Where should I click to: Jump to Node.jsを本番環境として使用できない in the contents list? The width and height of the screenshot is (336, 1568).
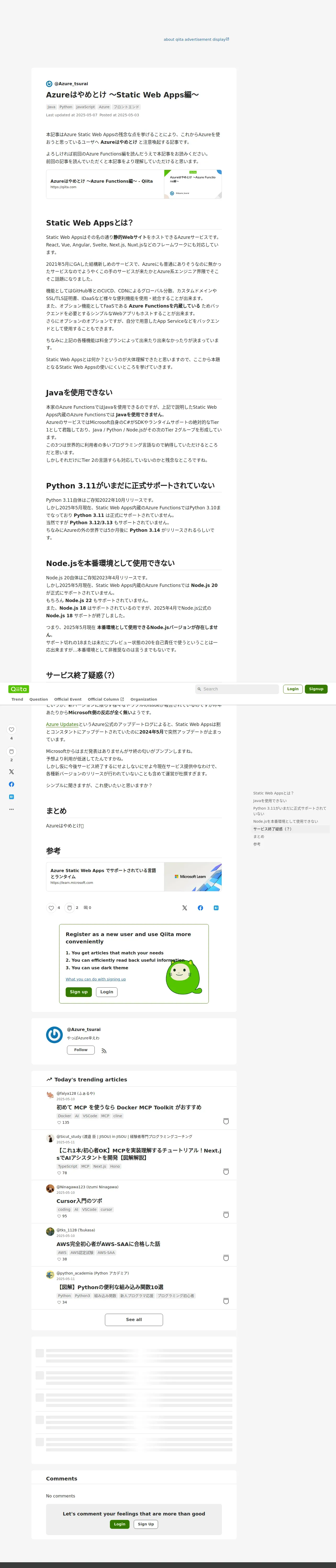[x=285, y=821]
